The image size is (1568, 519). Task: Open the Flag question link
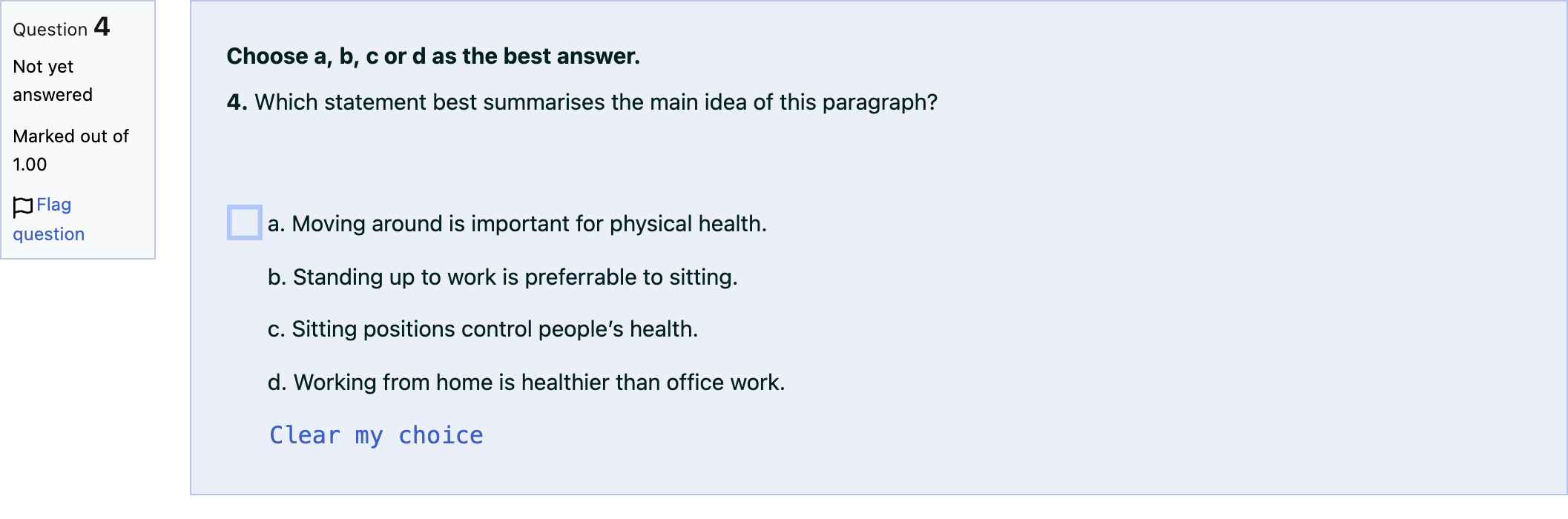pos(49,219)
